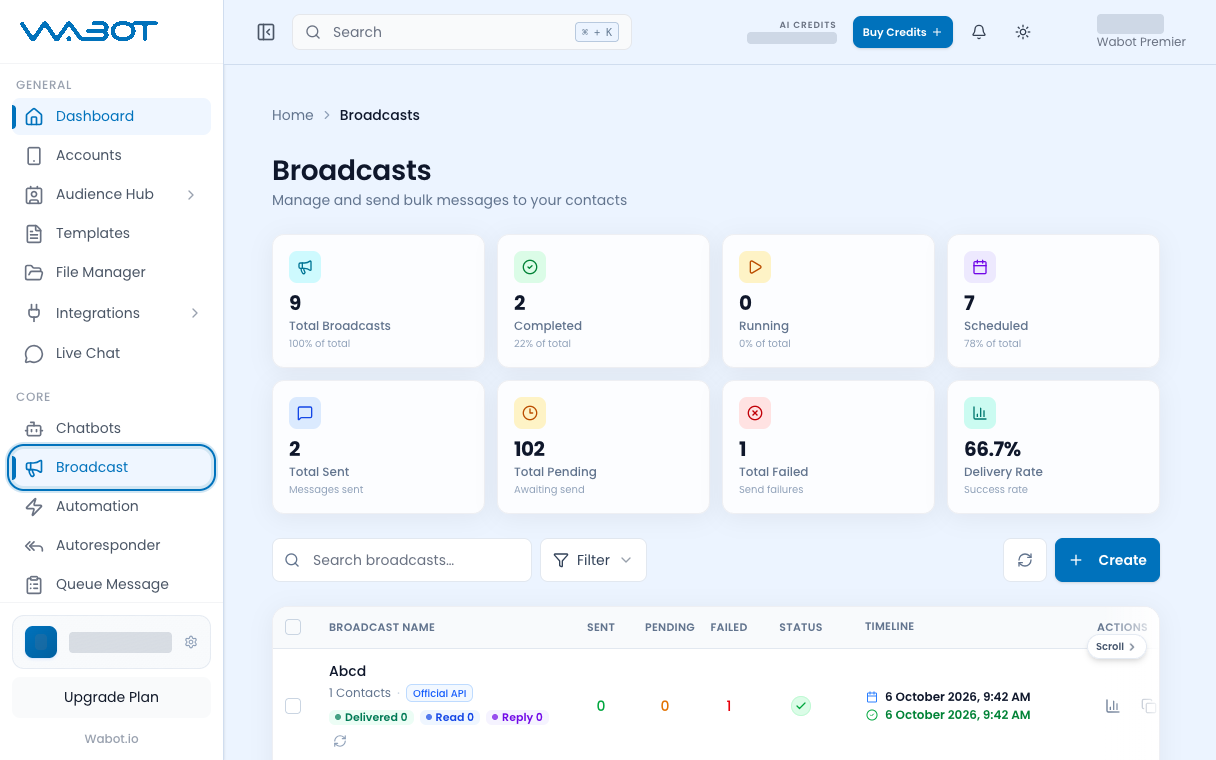
Task: Open Wabot.io footer link
Action: point(111,739)
